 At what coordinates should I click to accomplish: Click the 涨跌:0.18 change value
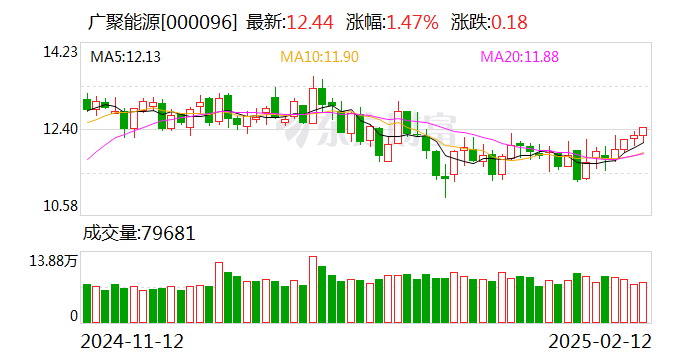click(489, 22)
